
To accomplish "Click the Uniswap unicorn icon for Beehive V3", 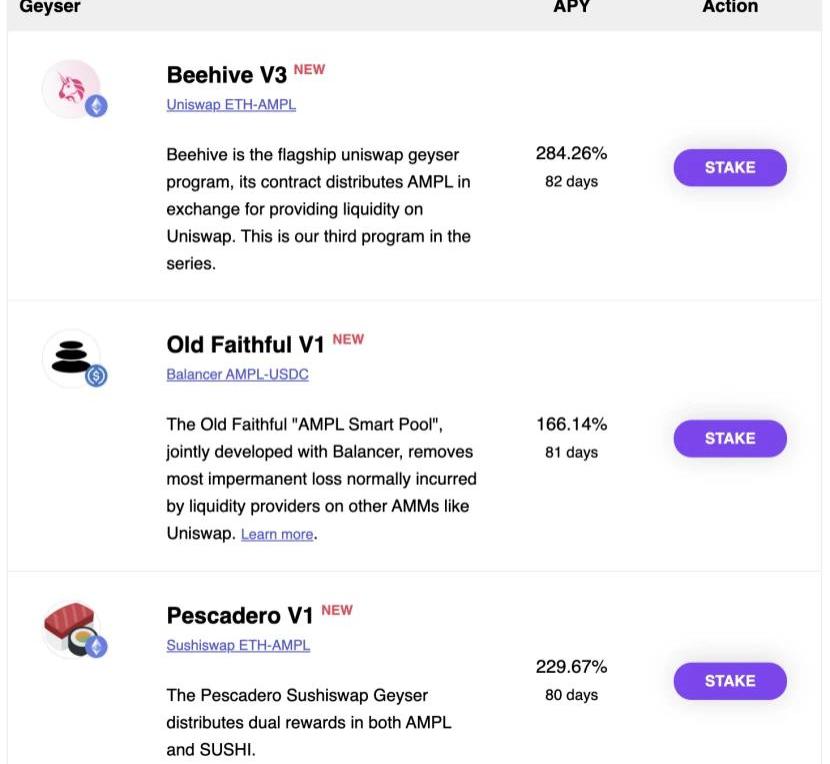I will (x=71, y=89).
